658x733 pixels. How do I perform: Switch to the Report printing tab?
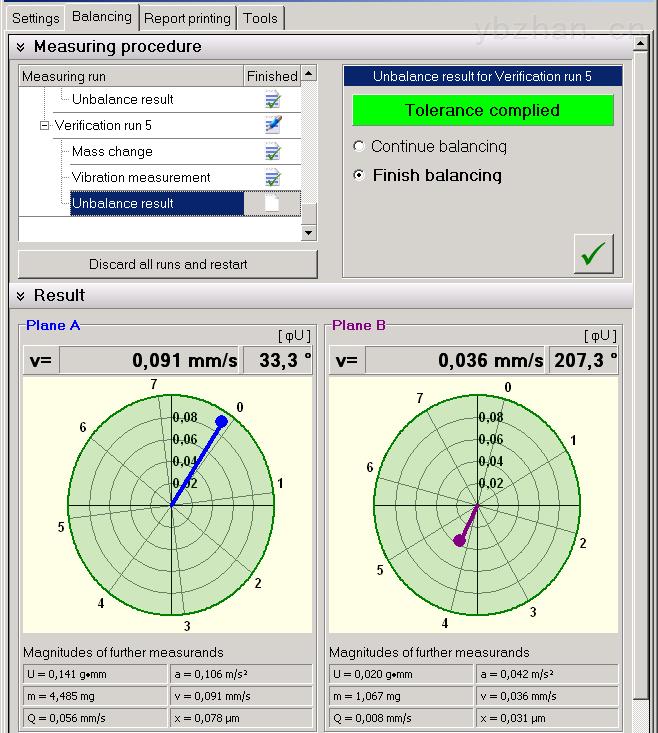(188, 18)
